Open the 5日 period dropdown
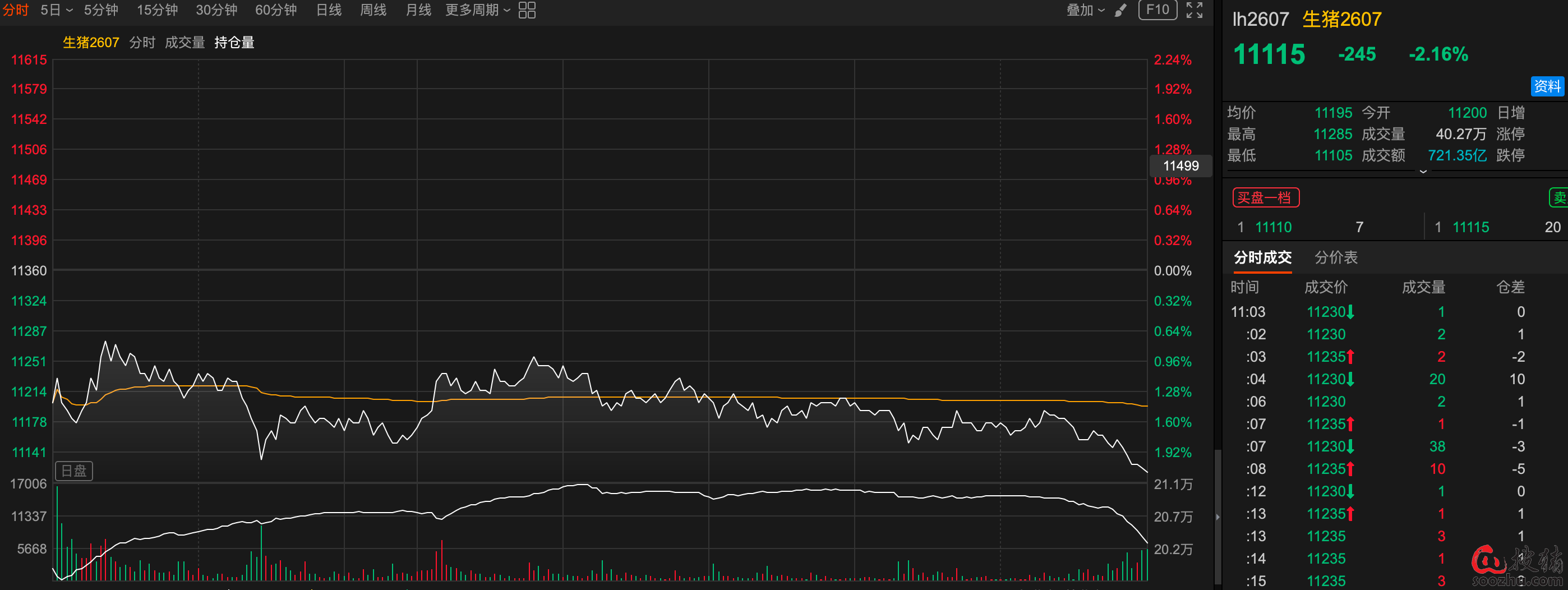 (56, 10)
